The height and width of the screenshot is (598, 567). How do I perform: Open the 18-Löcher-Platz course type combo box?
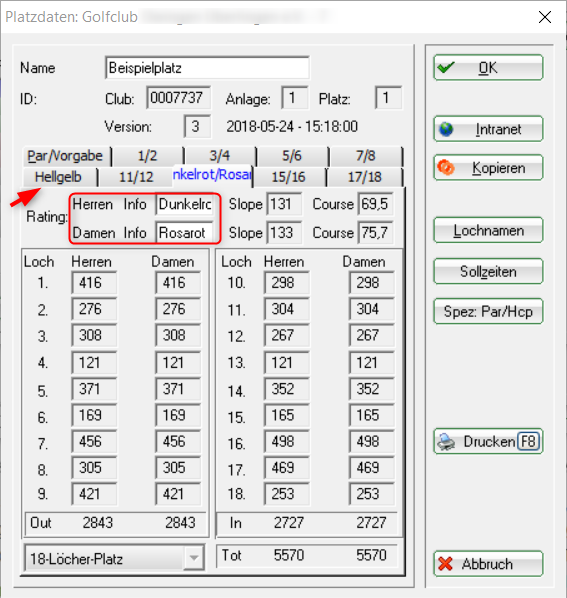pyautogui.click(x=114, y=558)
